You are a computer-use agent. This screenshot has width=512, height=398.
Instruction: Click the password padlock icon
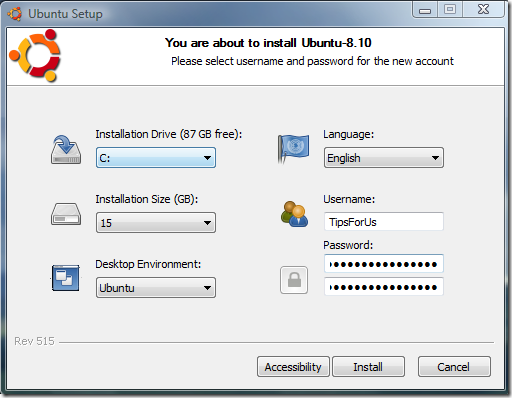click(x=294, y=280)
